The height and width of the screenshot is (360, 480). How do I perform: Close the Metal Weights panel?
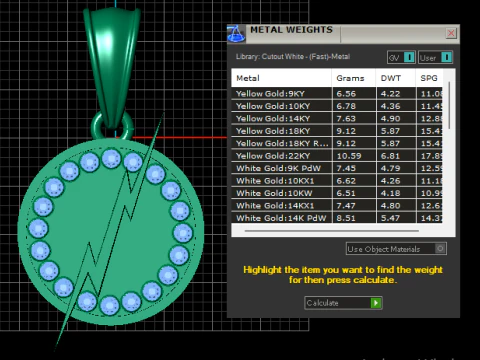[451, 33]
